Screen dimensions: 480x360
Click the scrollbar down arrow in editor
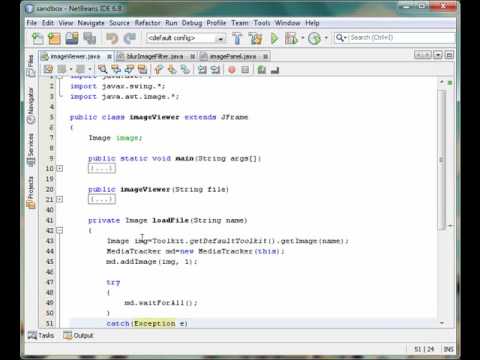pos(442,323)
